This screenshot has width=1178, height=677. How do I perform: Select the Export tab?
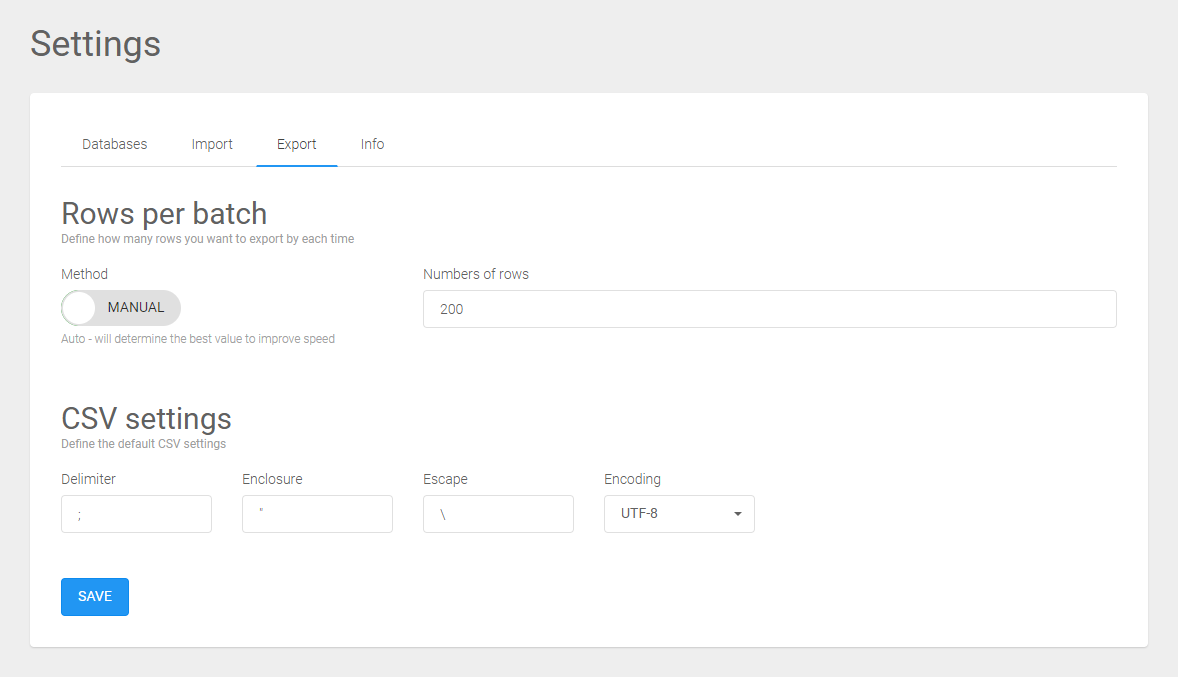[x=297, y=144]
